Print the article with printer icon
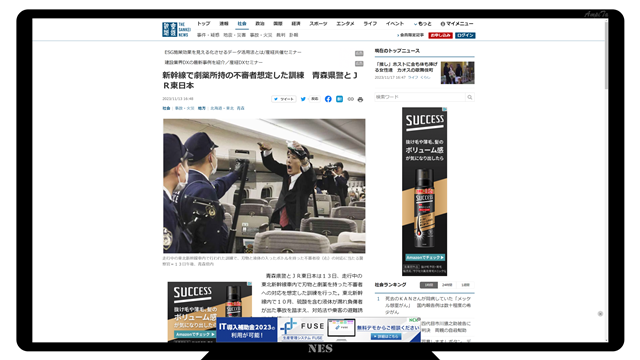This screenshot has height=360, width=640. pos(360,99)
